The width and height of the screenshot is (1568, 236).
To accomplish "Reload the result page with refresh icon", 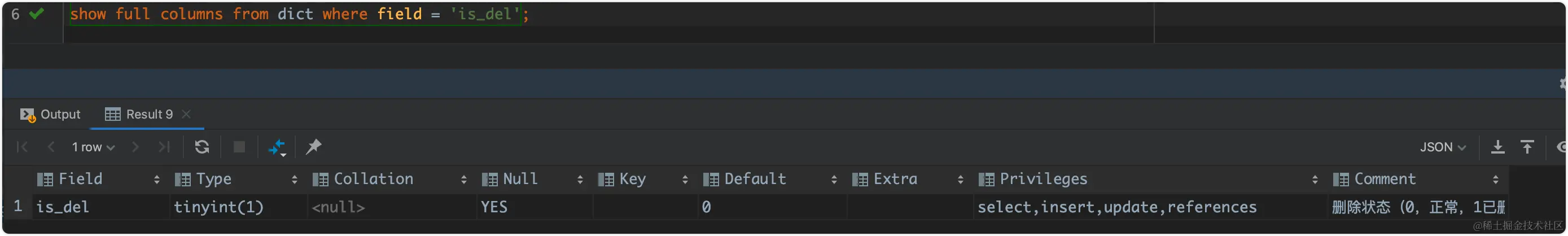I will click(202, 147).
